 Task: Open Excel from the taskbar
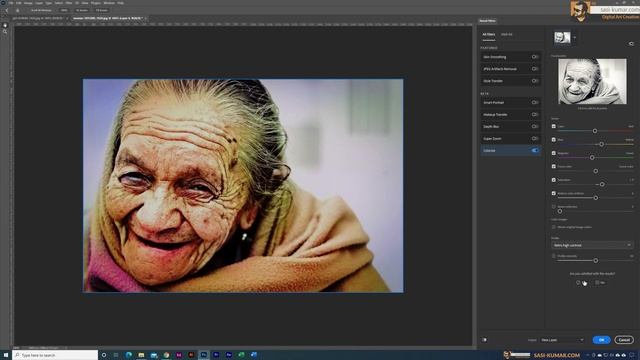click(241, 355)
